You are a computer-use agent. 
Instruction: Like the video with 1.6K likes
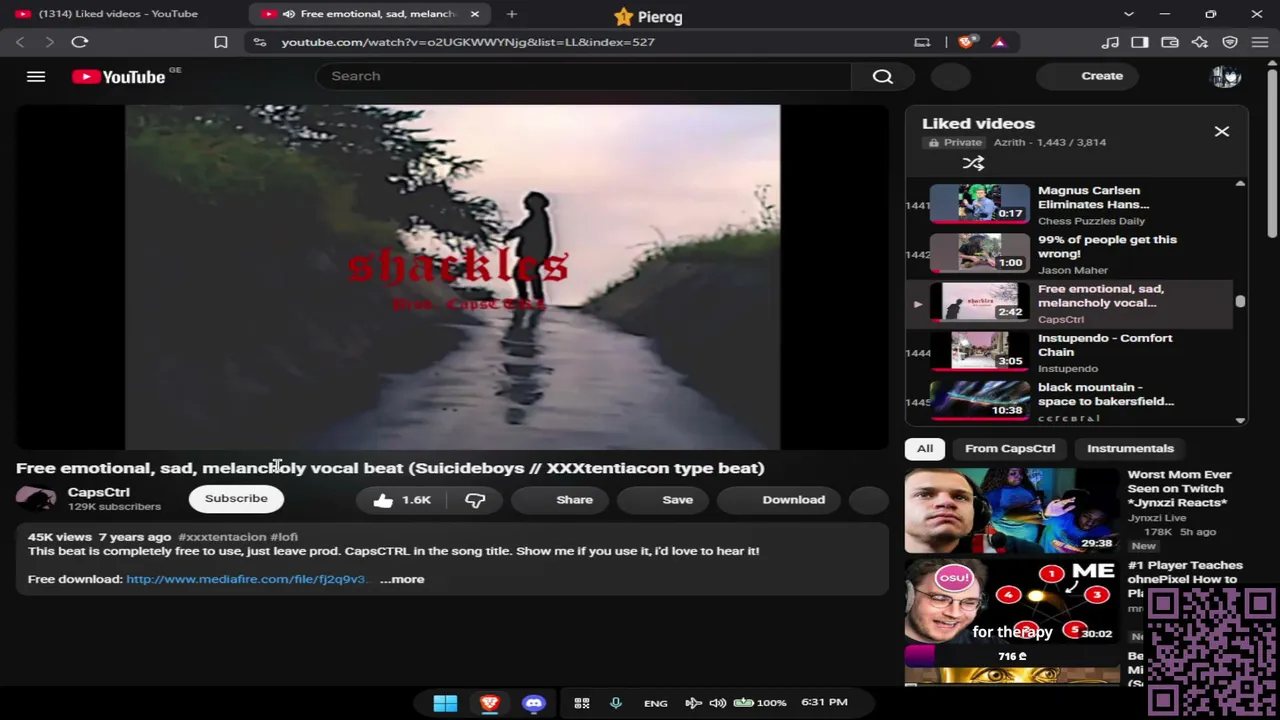pos(401,499)
